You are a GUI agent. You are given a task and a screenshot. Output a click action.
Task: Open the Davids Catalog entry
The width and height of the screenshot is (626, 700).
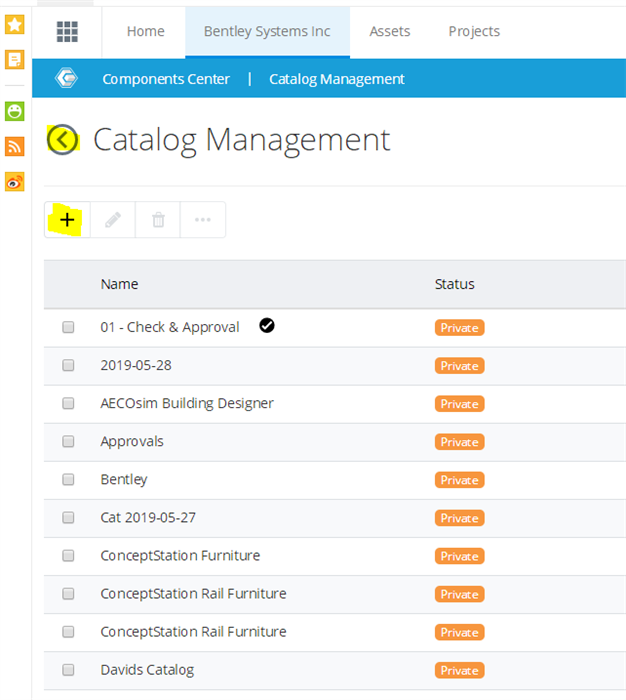click(147, 670)
